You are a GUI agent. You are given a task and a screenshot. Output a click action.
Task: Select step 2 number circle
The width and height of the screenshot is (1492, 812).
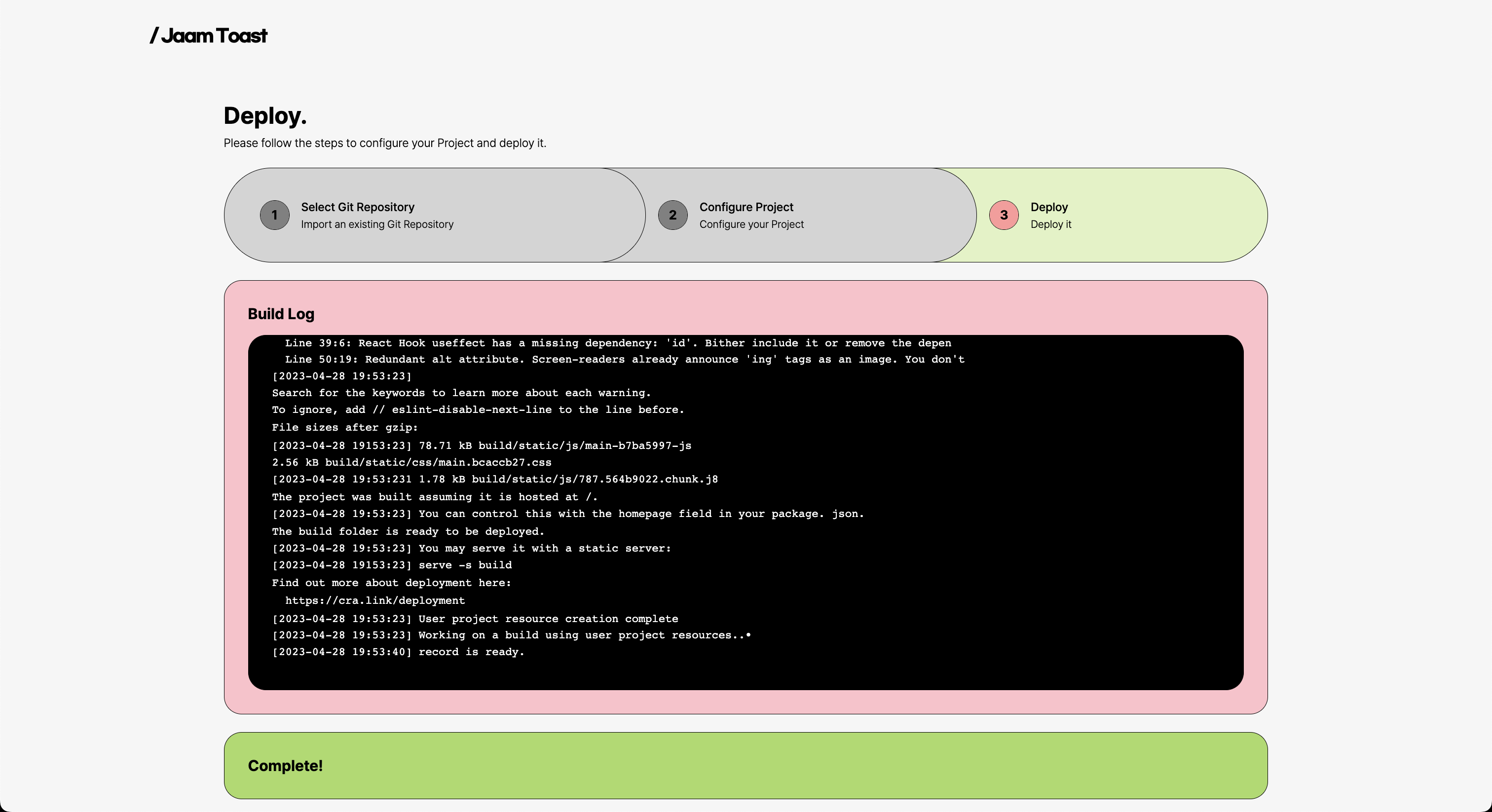coord(672,215)
